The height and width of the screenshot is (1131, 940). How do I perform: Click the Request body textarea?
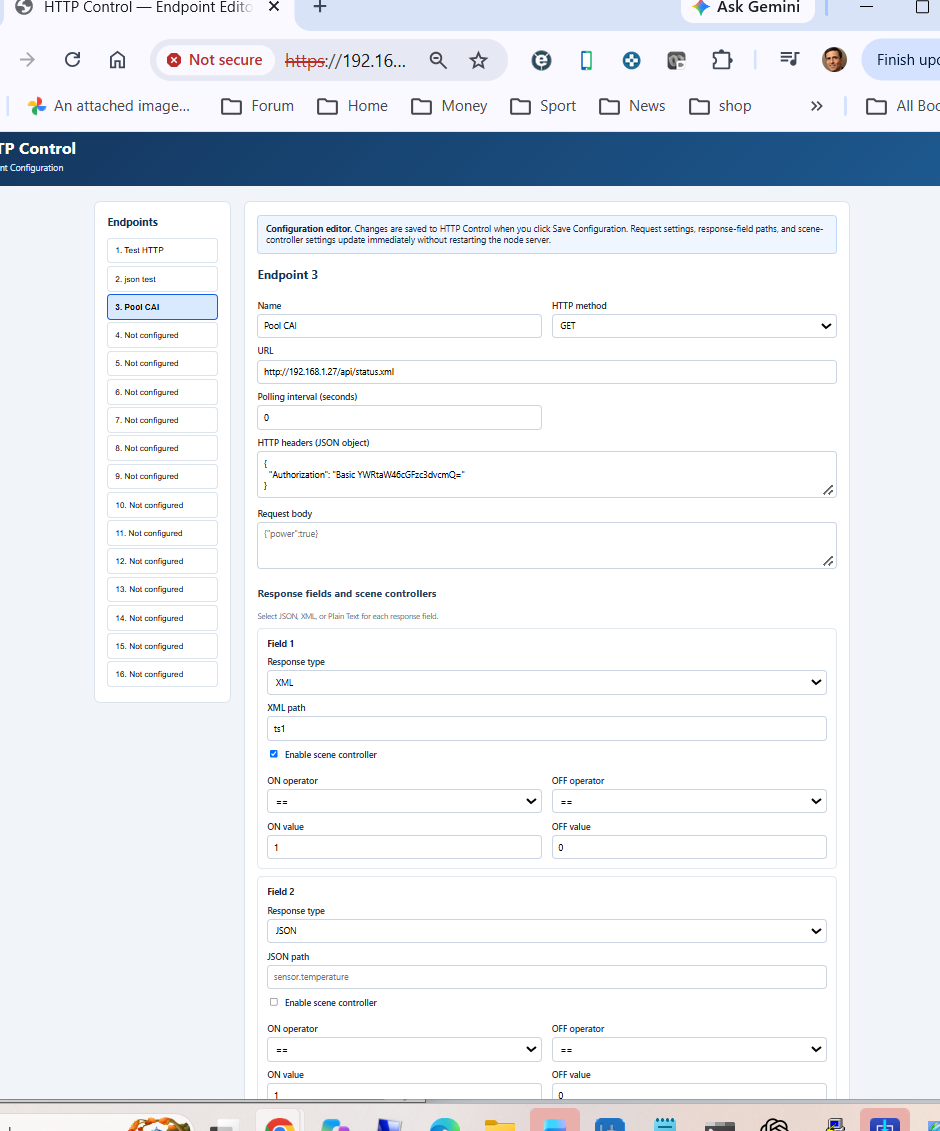click(547, 545)
